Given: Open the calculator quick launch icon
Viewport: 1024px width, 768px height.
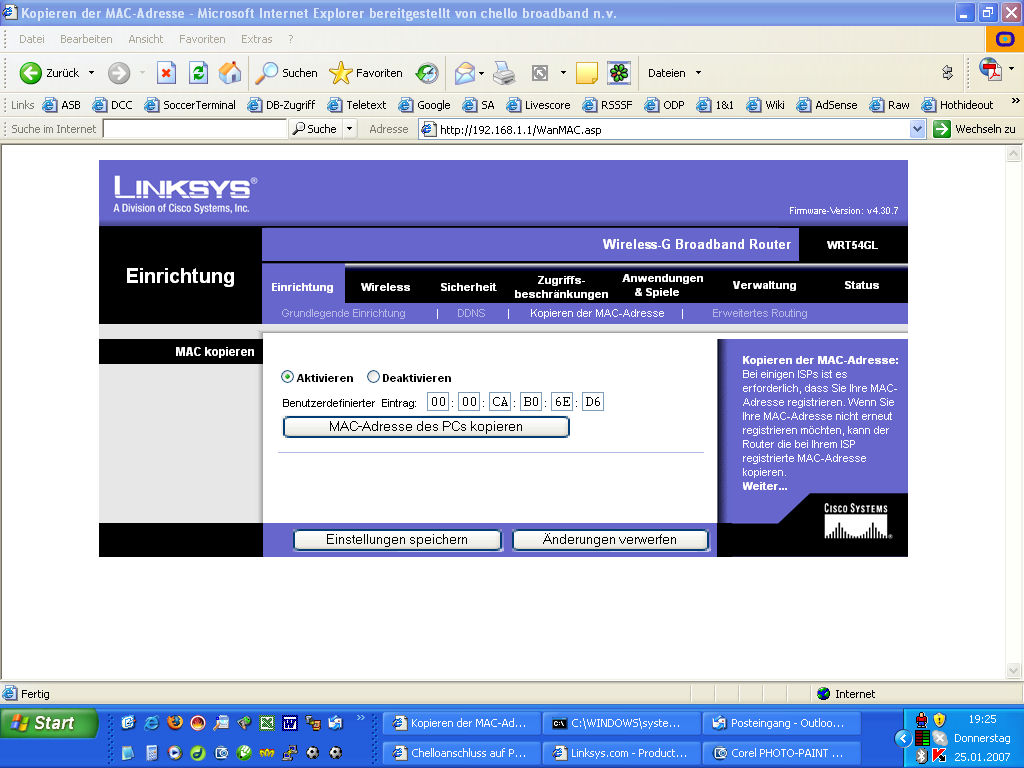Looking at the screenshot, I should click(x=152, y=752).
